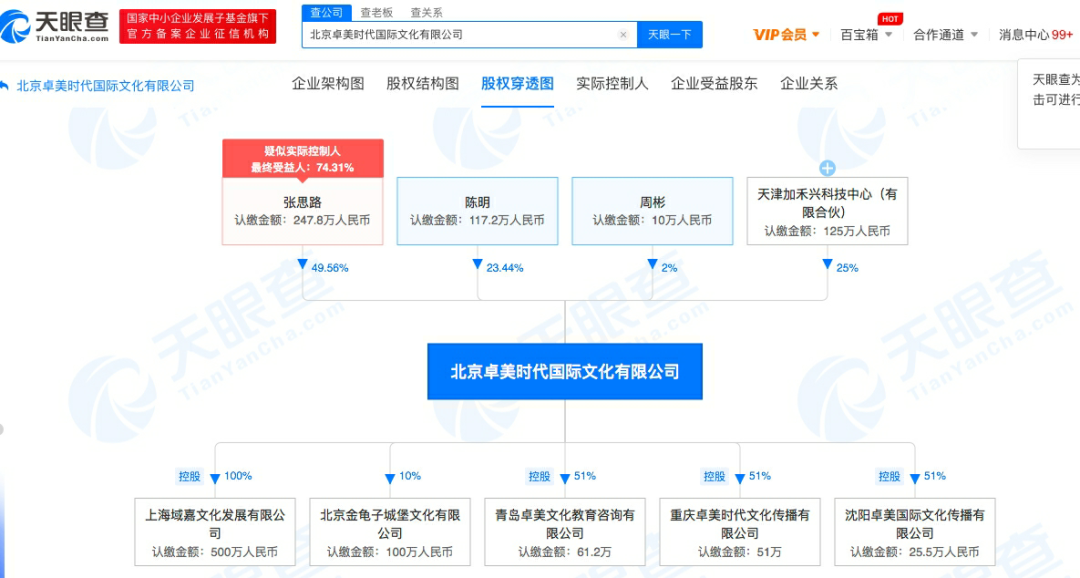Screen dimensions: 1080x578
Task: Expand plus icon above 天津加禾兴科技中心
Action: [827, 168]
